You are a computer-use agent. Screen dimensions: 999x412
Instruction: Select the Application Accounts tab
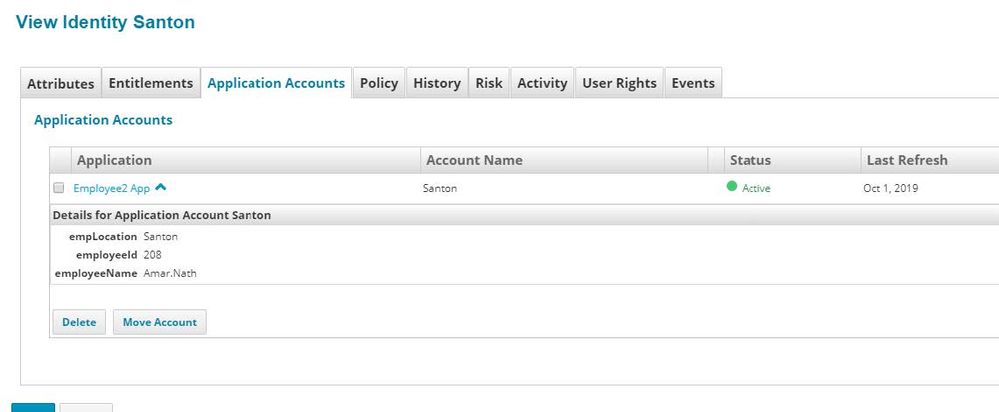coord(276,83)
